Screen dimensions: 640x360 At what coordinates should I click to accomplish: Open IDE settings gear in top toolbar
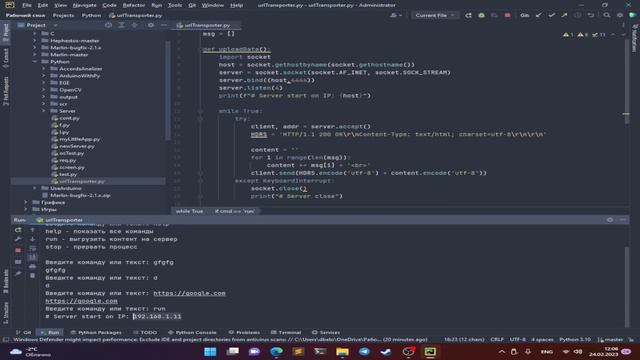tap(620, 15)
